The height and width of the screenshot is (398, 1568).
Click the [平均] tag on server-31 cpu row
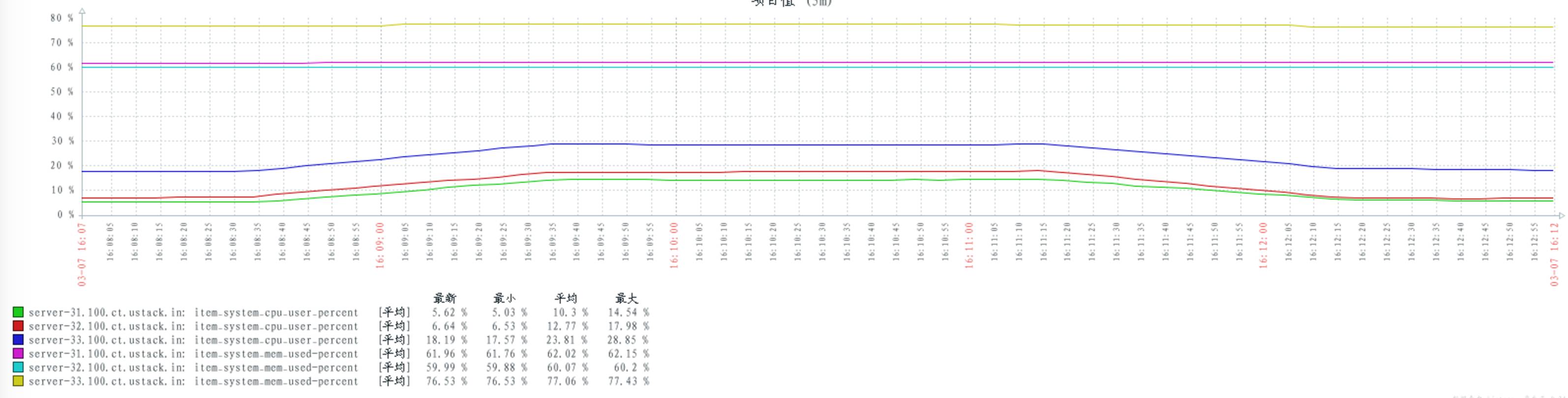(394, 313)
